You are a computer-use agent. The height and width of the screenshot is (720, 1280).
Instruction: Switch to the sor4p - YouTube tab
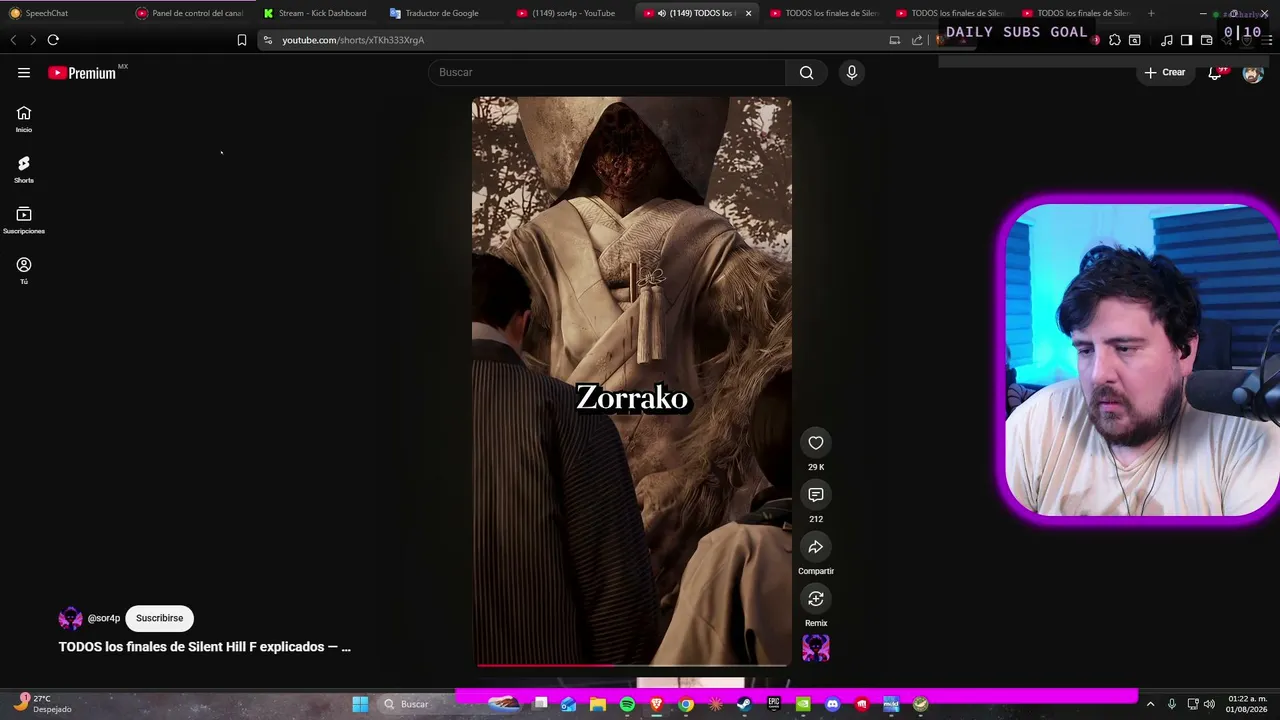[x=570, y=13]
